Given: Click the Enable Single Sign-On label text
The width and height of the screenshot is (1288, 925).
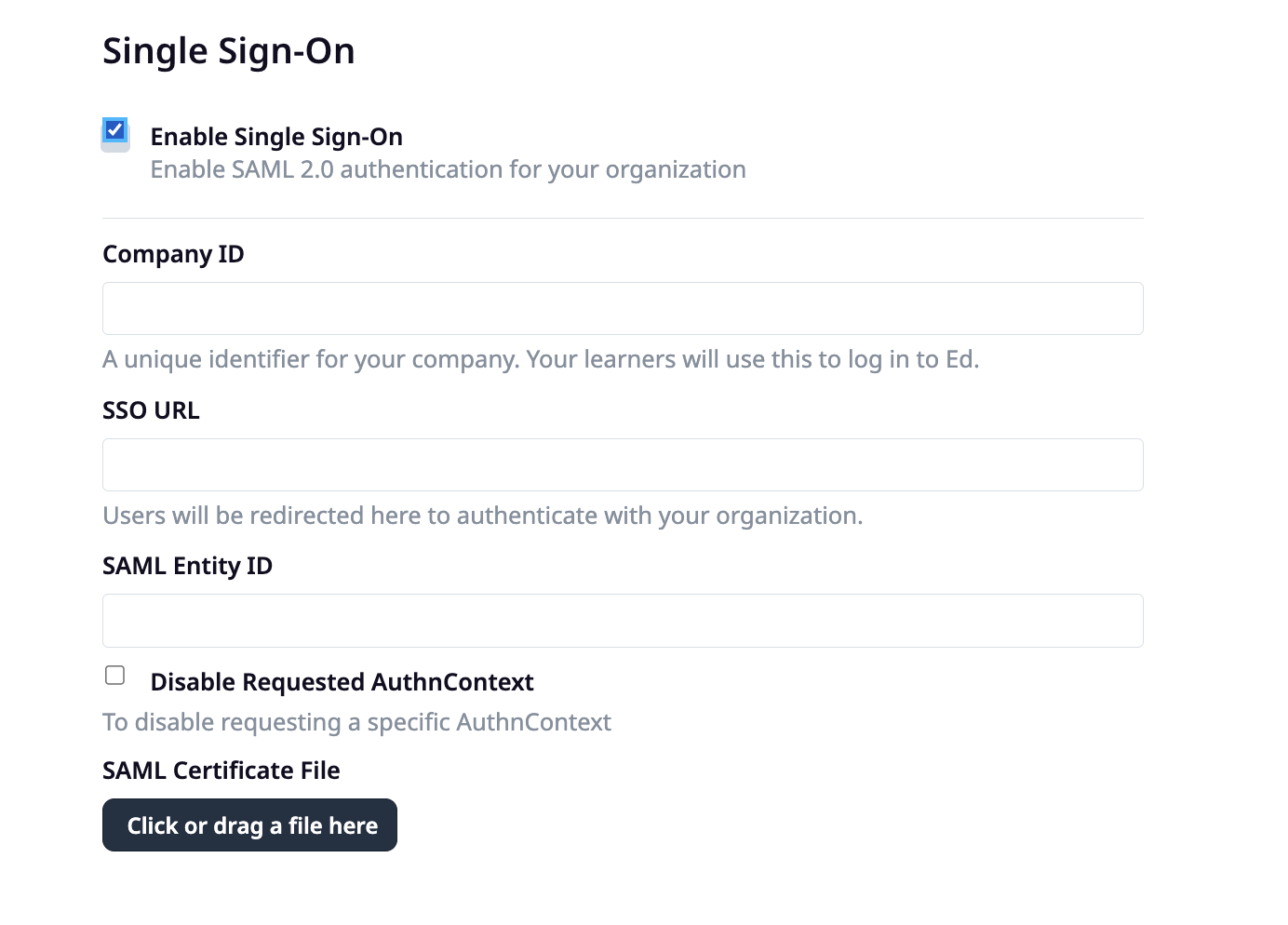Looking at the screenshot, I should [x=275, y=136].
